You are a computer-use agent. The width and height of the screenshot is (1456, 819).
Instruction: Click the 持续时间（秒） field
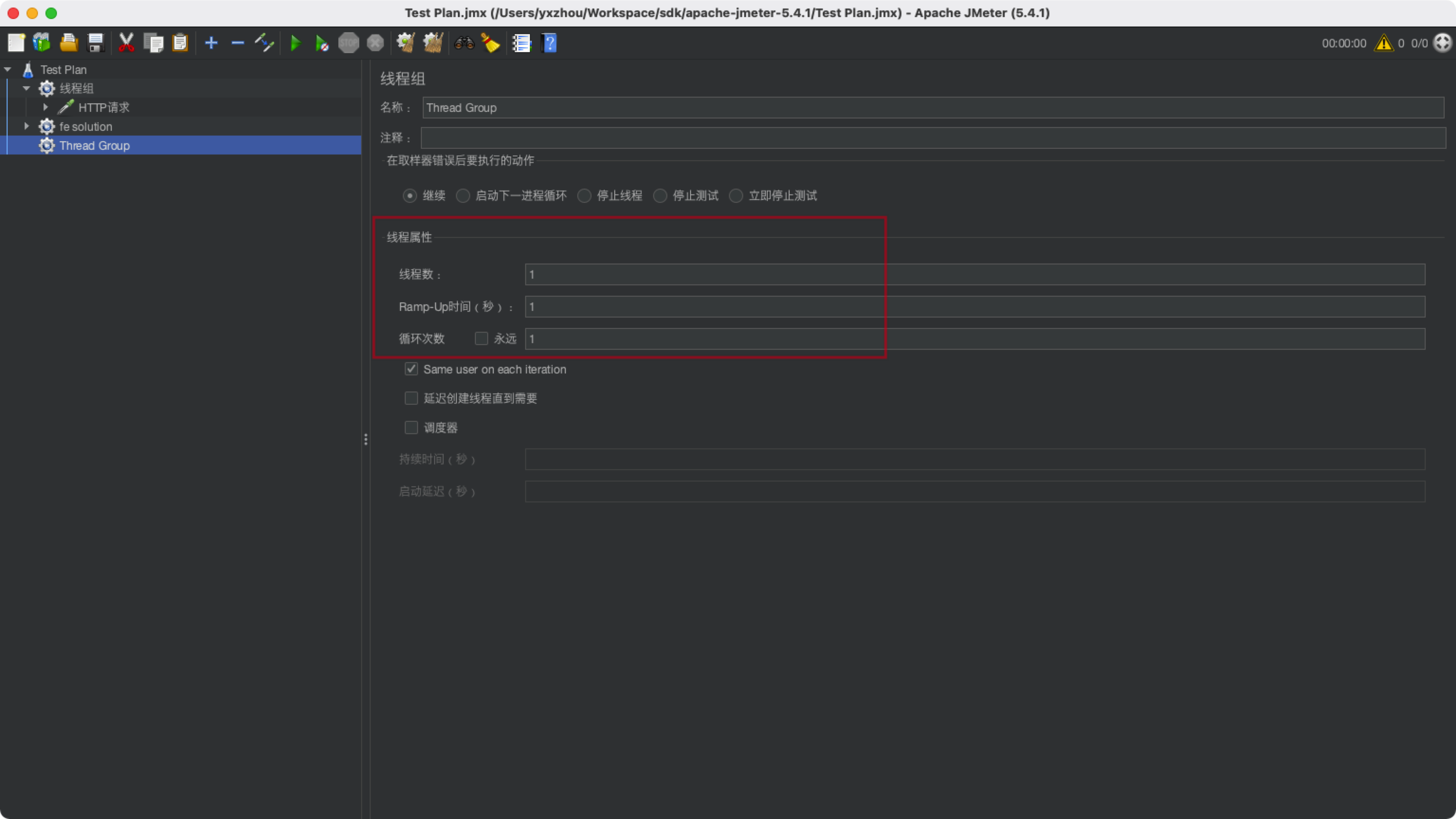point(975,459)
